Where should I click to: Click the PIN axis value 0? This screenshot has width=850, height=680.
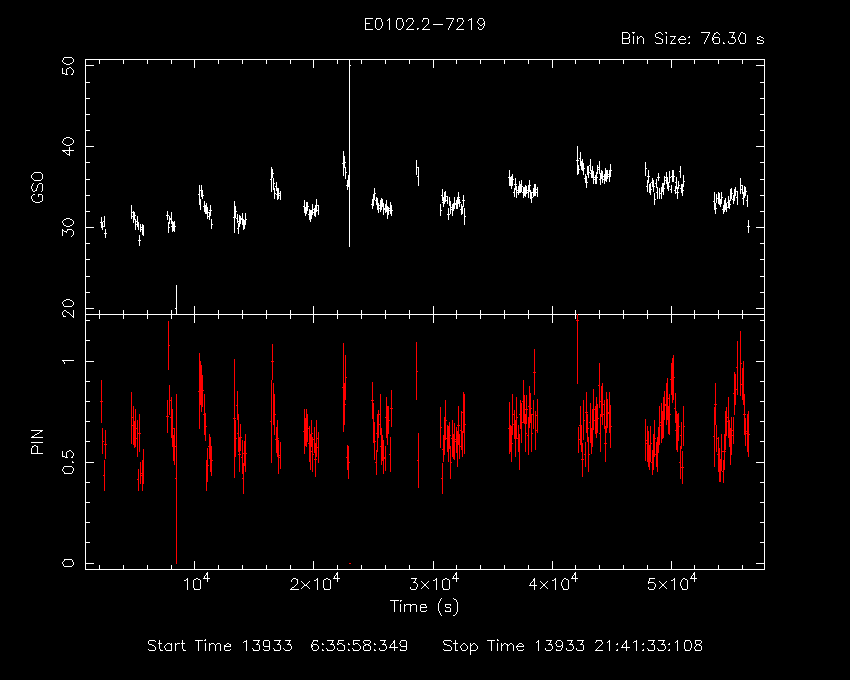(x=69, y=563)
